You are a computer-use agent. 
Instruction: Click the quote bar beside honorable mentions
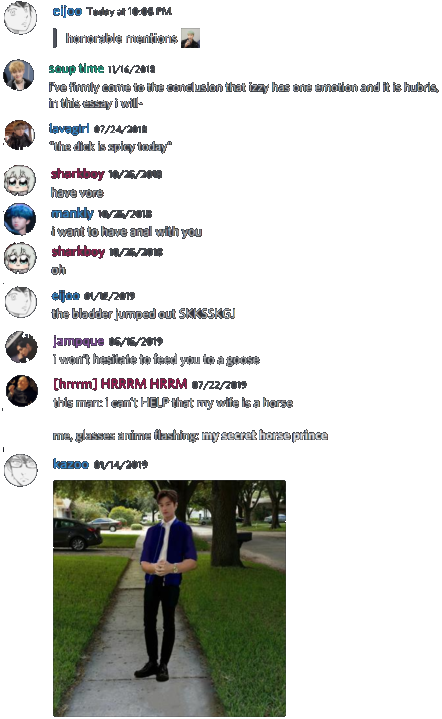pos(55,38)
